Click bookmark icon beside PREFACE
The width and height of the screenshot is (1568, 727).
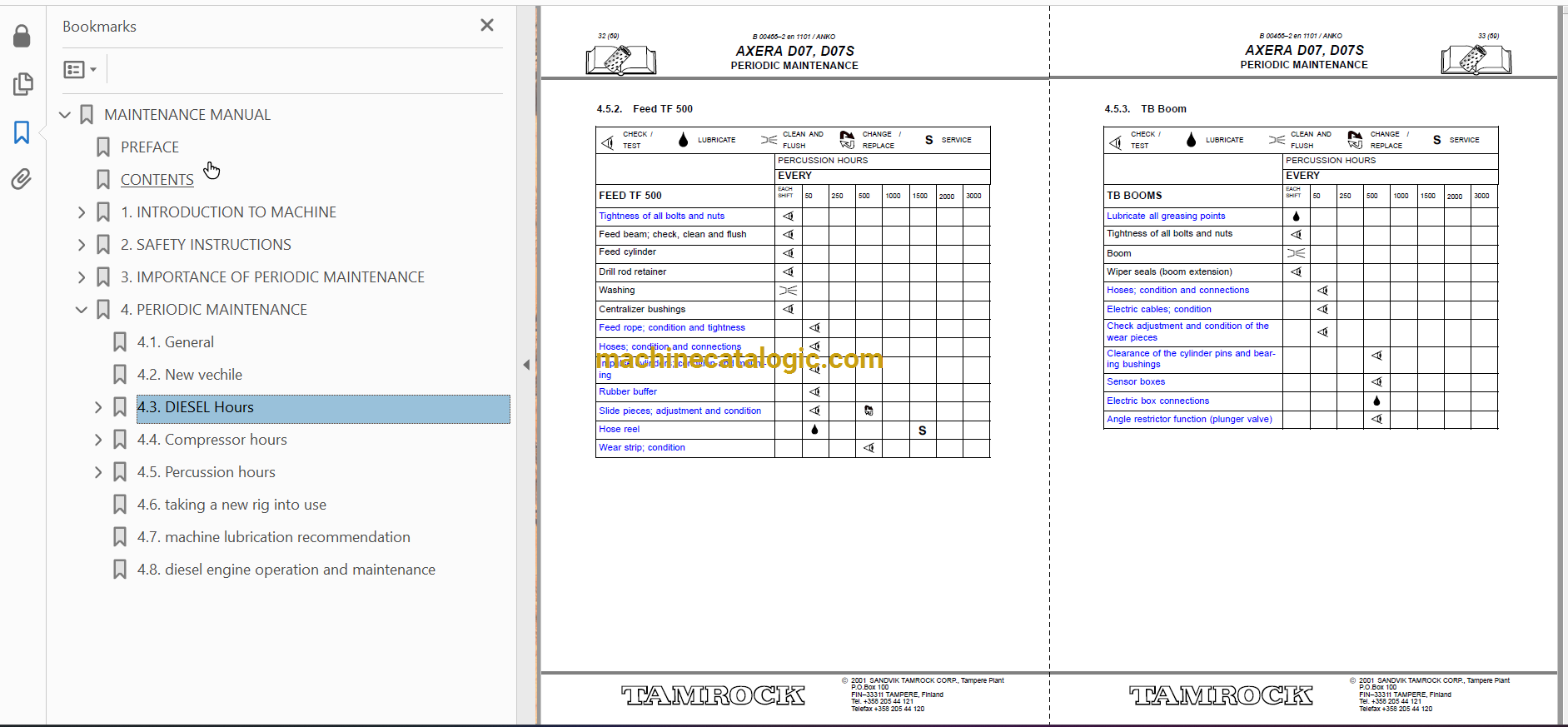(x=103, y=147)
